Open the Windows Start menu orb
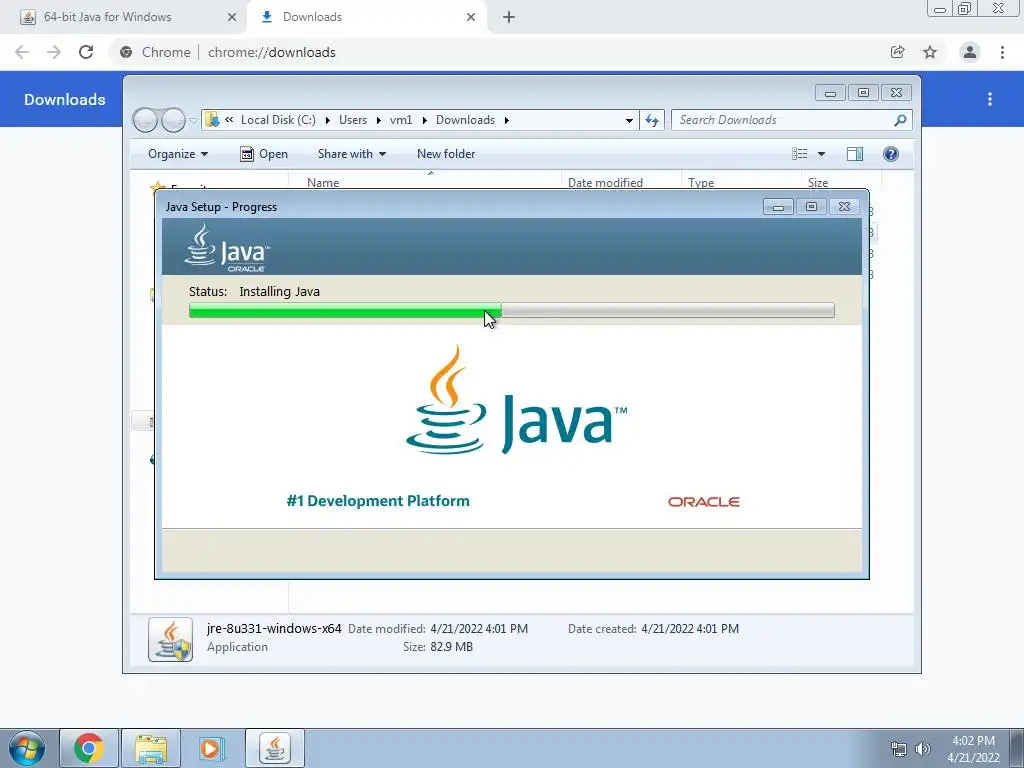The image size is (1024, 768). [x=26, y=748]
